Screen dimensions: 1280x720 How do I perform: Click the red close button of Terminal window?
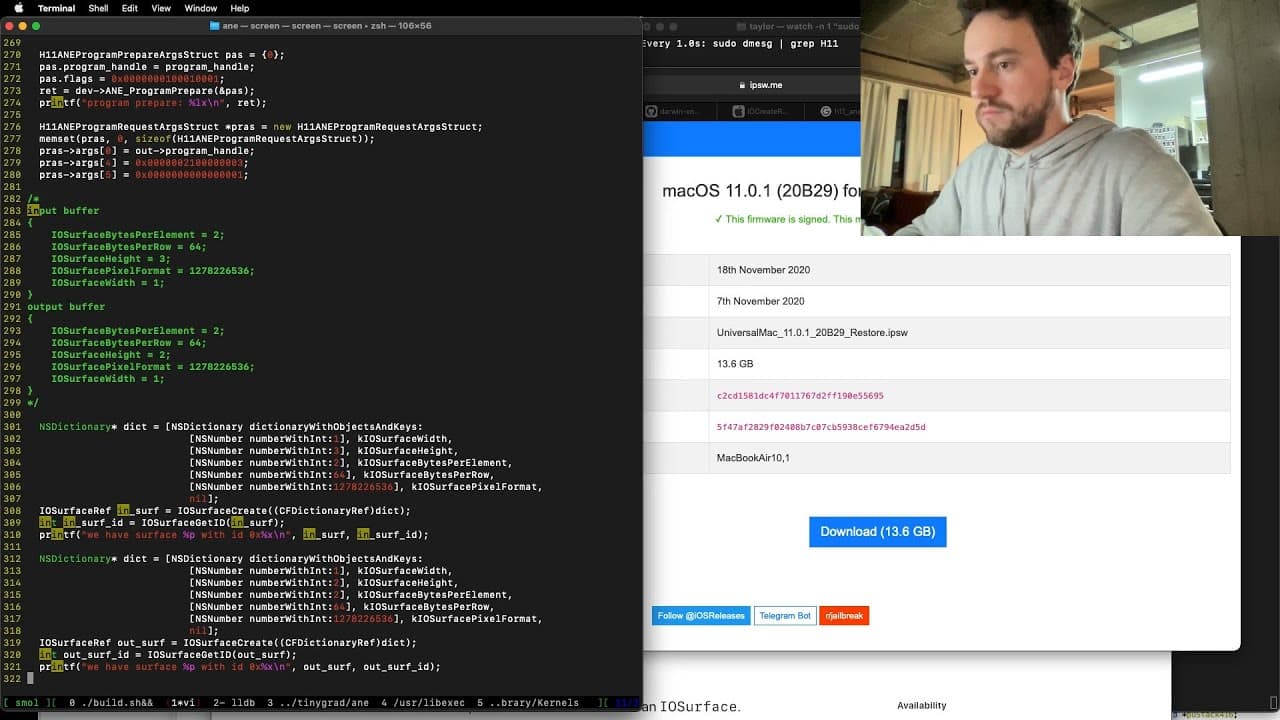point(9,25)
